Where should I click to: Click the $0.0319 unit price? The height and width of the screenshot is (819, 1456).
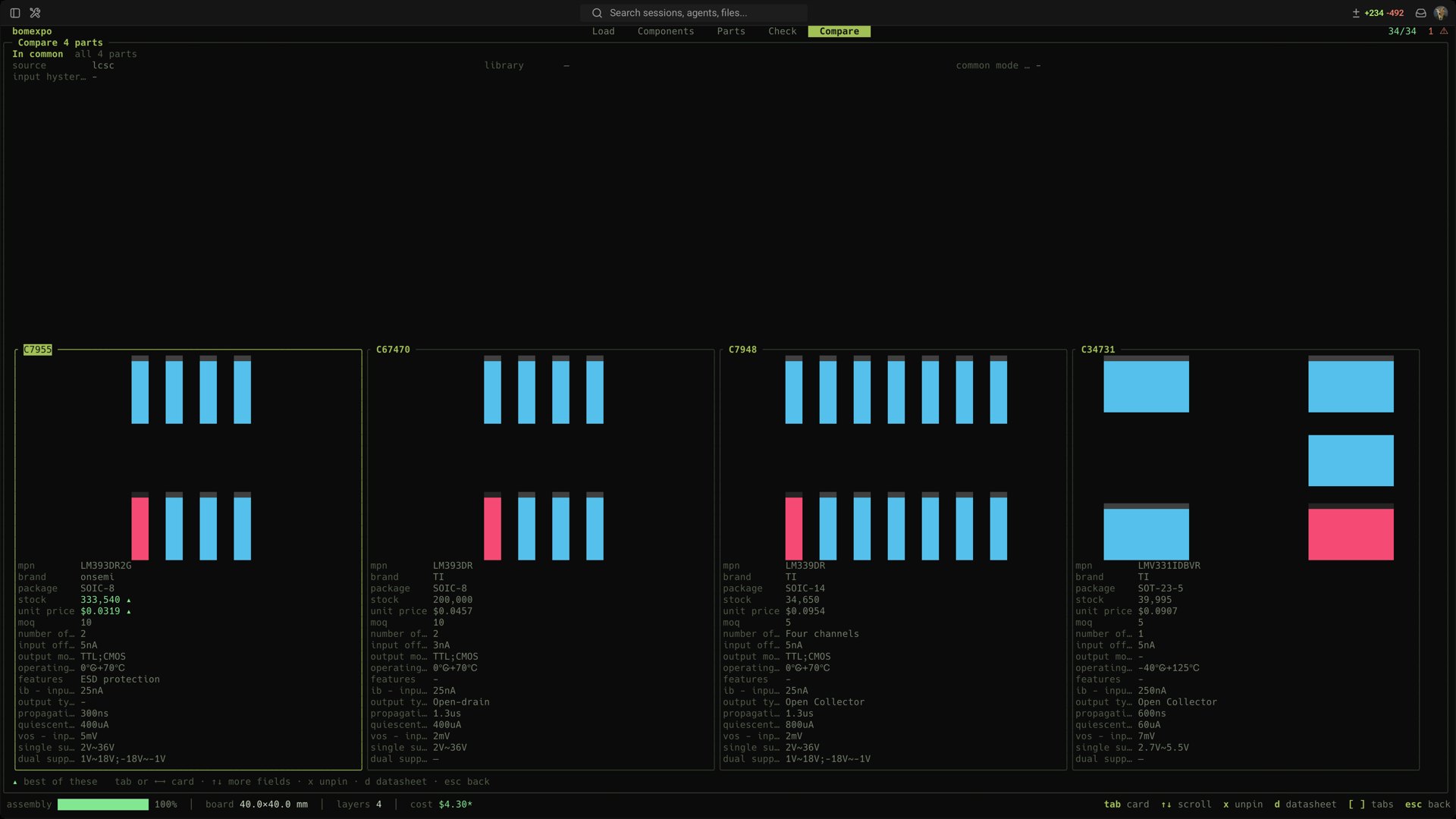click(x=100, y=611)
